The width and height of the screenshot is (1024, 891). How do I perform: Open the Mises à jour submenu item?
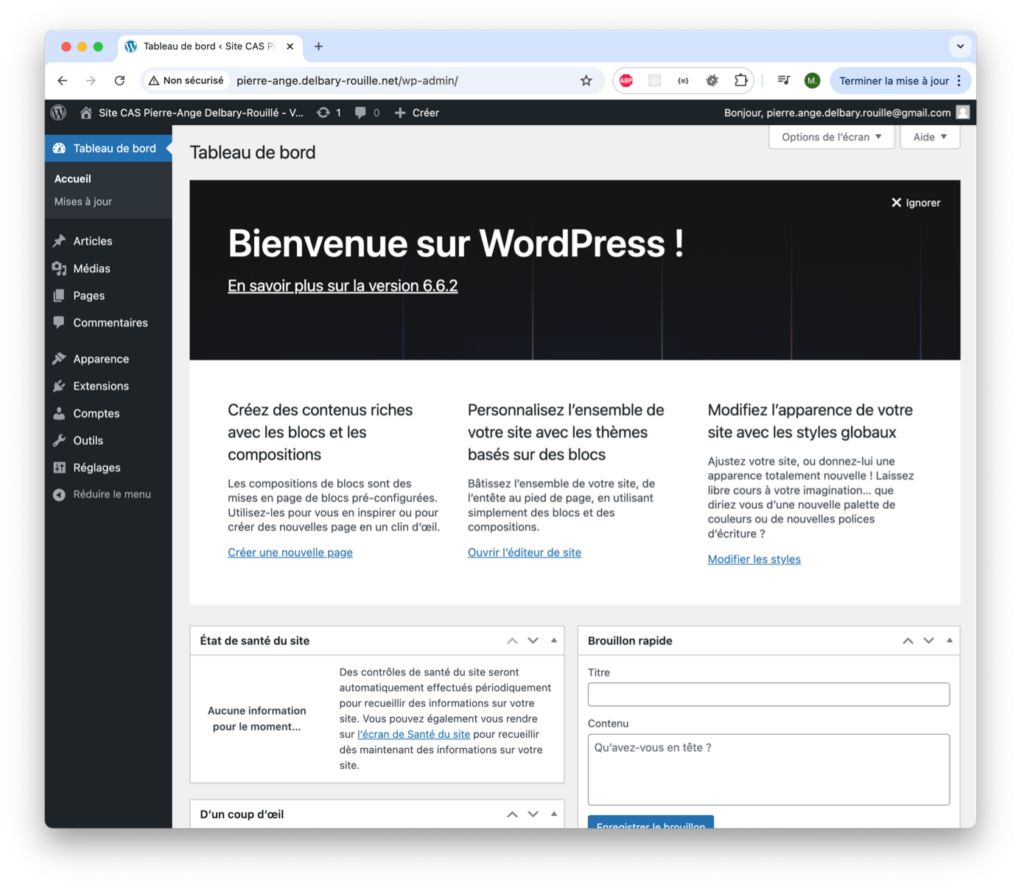coord(83,202)
